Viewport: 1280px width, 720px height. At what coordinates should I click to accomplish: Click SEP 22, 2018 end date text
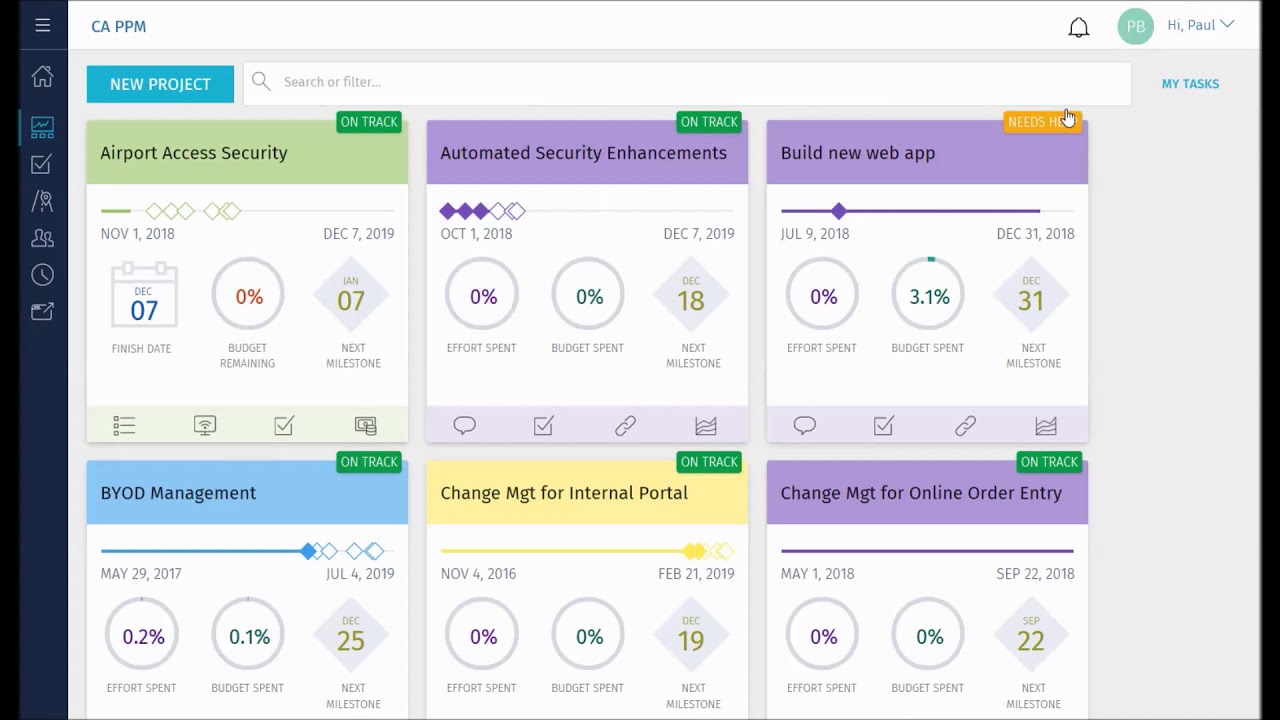(1035, 574)
